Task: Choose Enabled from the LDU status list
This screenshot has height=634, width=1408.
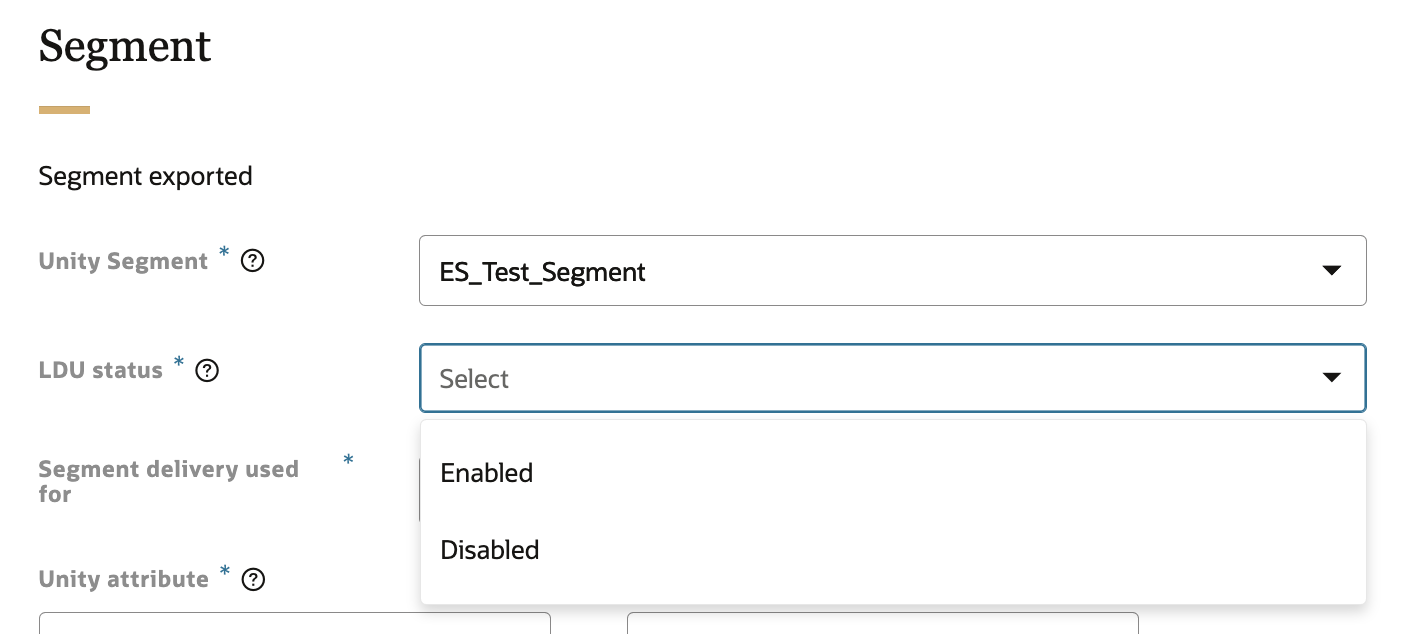Action: pyautogui.click(x=487, y=472)
